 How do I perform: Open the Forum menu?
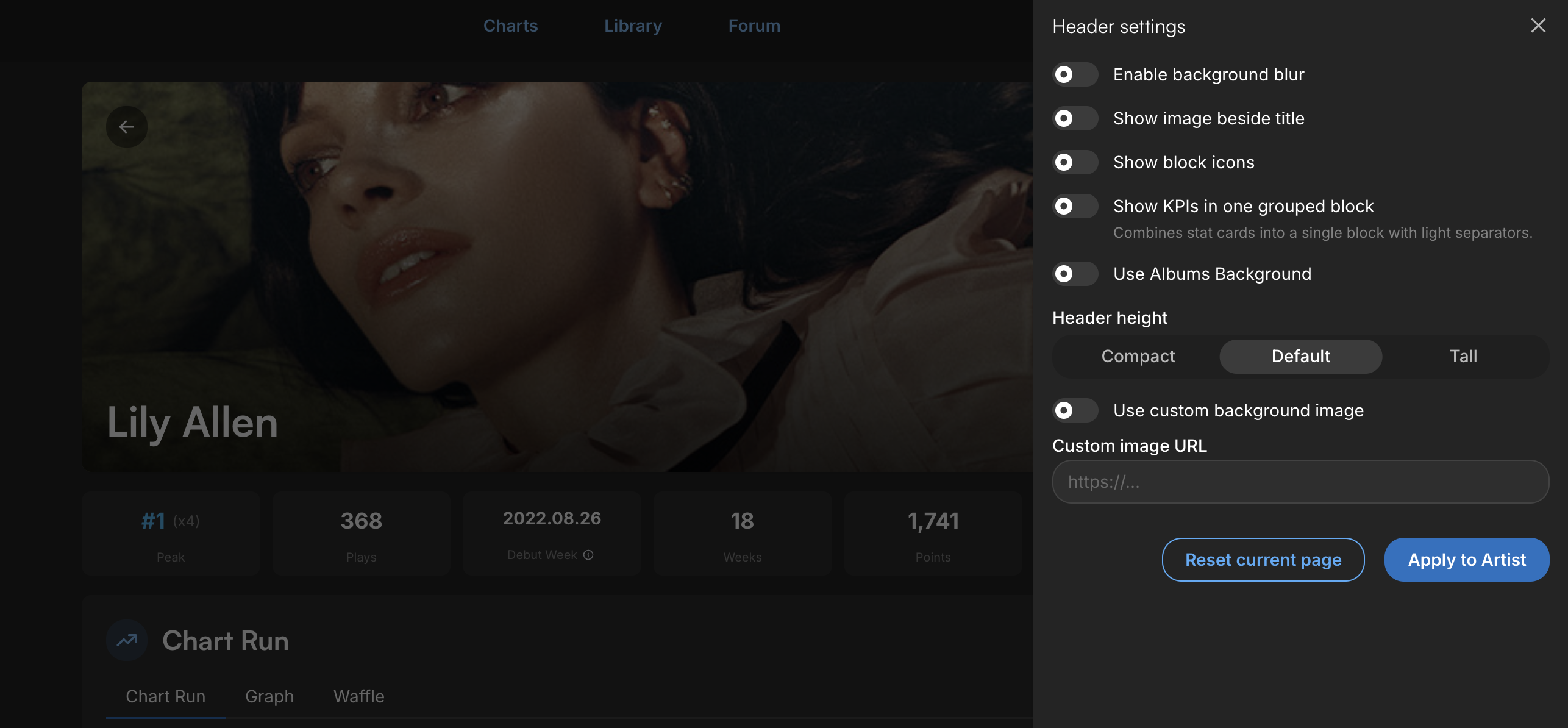[x=754, y=26]
